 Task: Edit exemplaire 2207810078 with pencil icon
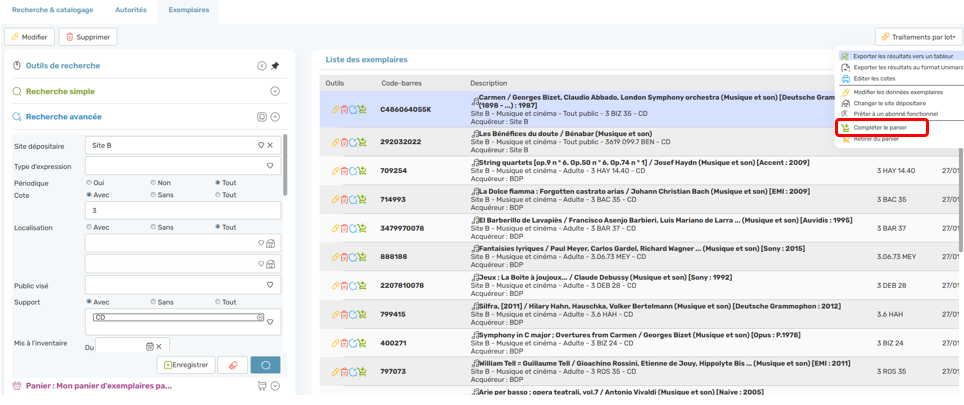click(x=335, y=286)
